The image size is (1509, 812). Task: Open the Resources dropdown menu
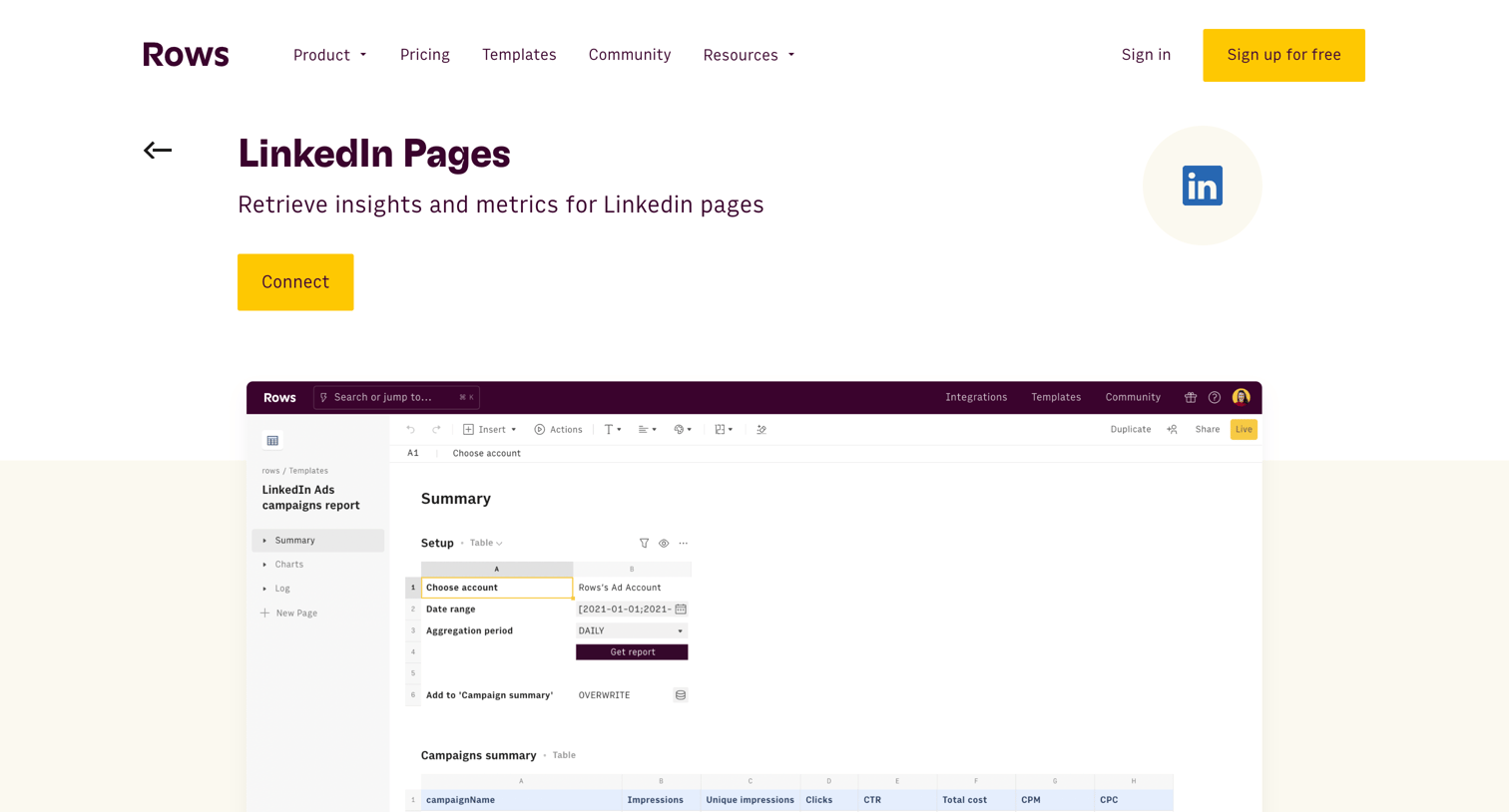coord(749,55)
